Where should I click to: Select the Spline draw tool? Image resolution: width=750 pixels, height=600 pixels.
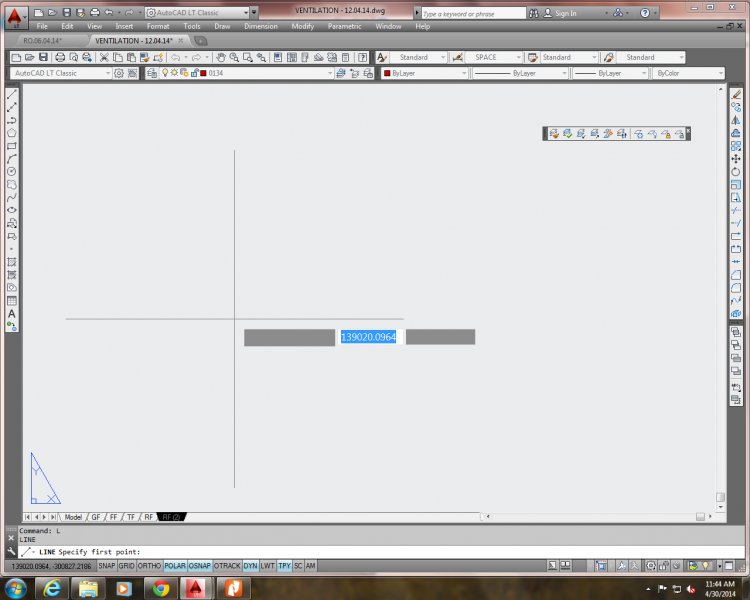click(11, 198)
